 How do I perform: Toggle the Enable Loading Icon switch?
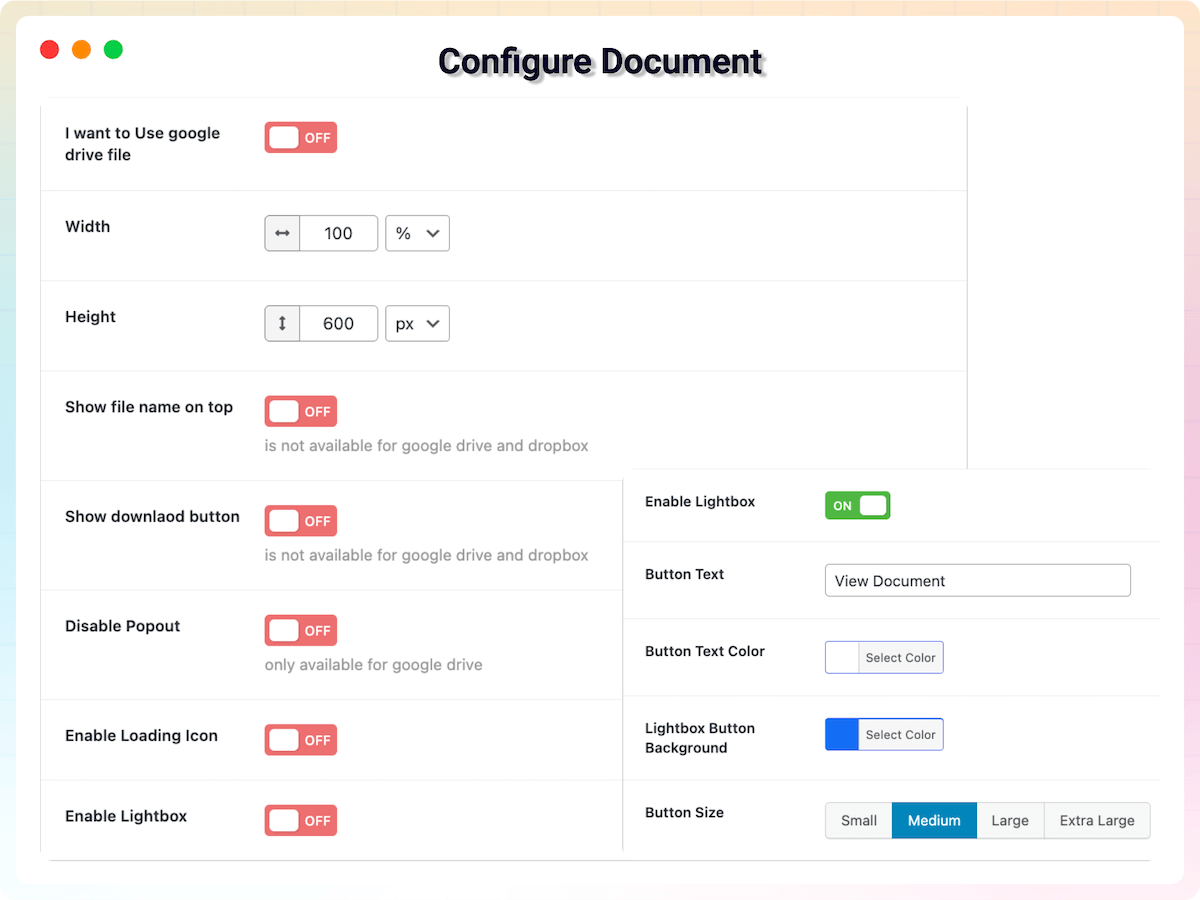coord(301,740)
